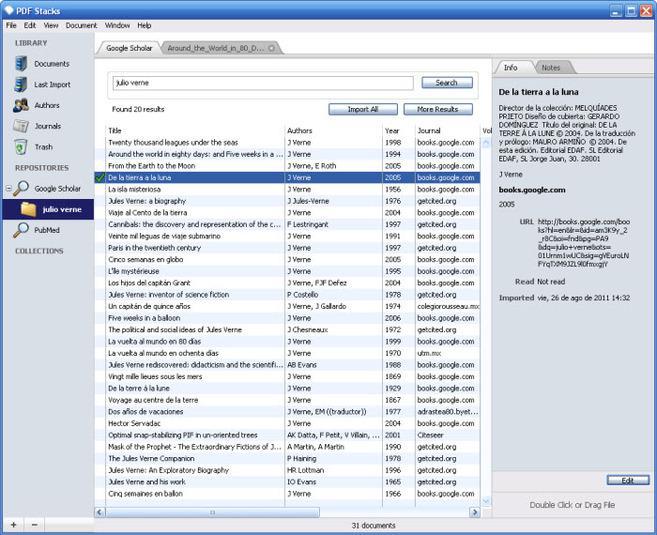Image resolution: width=657 pixels, height=535 pixels.
Task: Select 'Los hijos del capitán Grant' row
Action: click(x=287, y=283)
